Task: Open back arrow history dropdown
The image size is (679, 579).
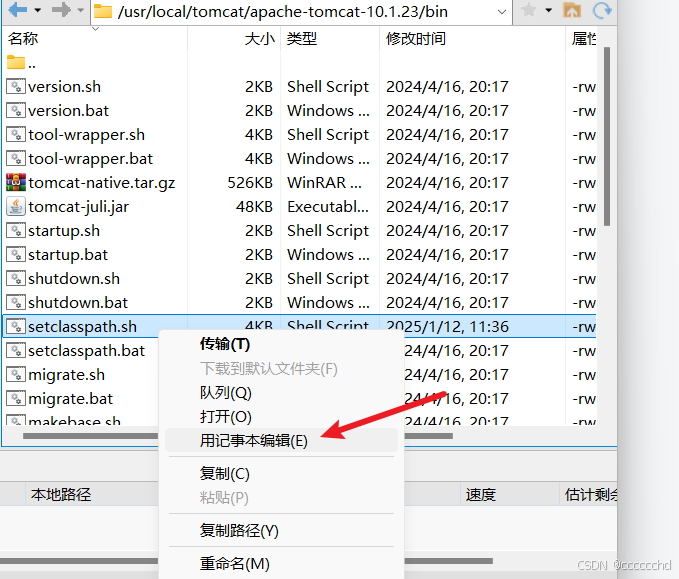Action: point(38,10)
